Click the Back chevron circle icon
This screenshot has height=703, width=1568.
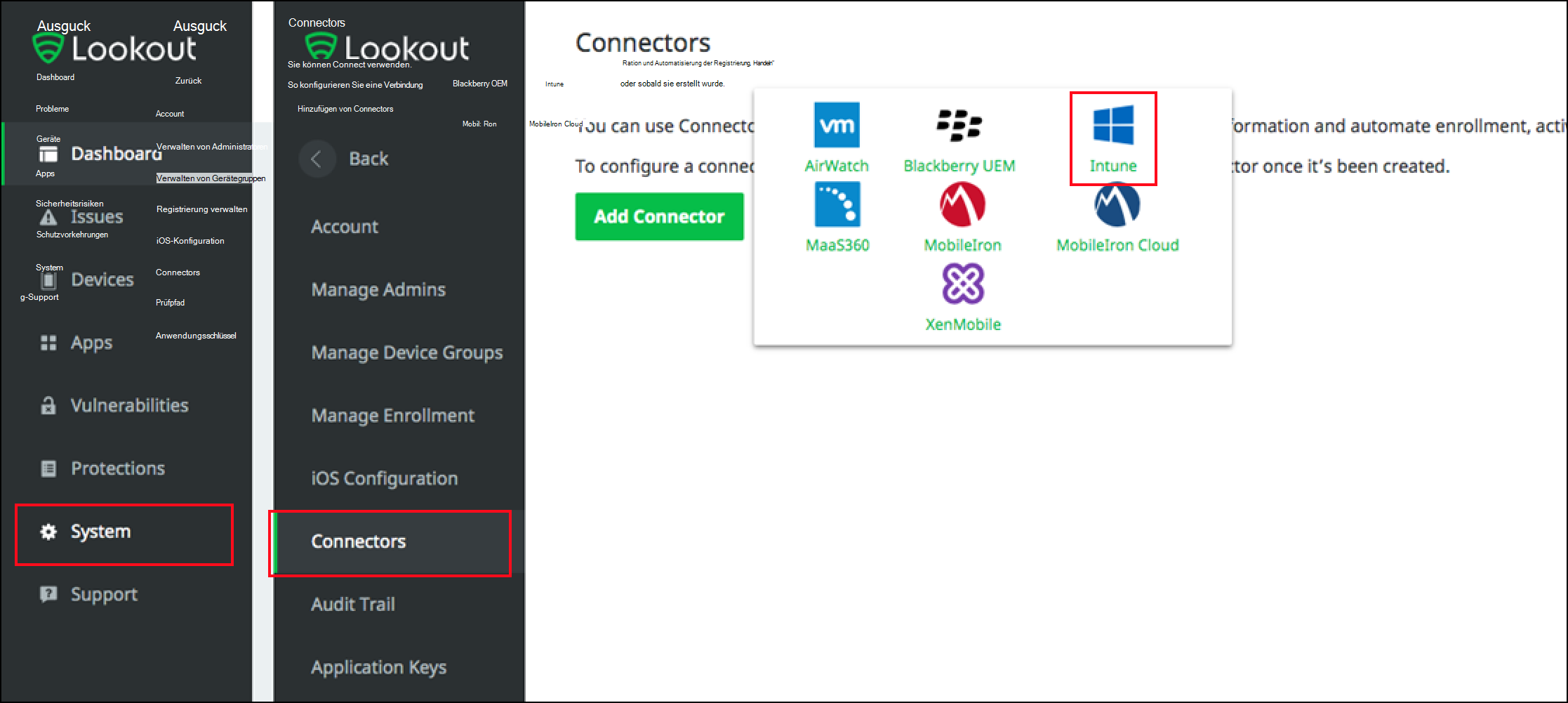pyautogui.click(x=317, y=159)
